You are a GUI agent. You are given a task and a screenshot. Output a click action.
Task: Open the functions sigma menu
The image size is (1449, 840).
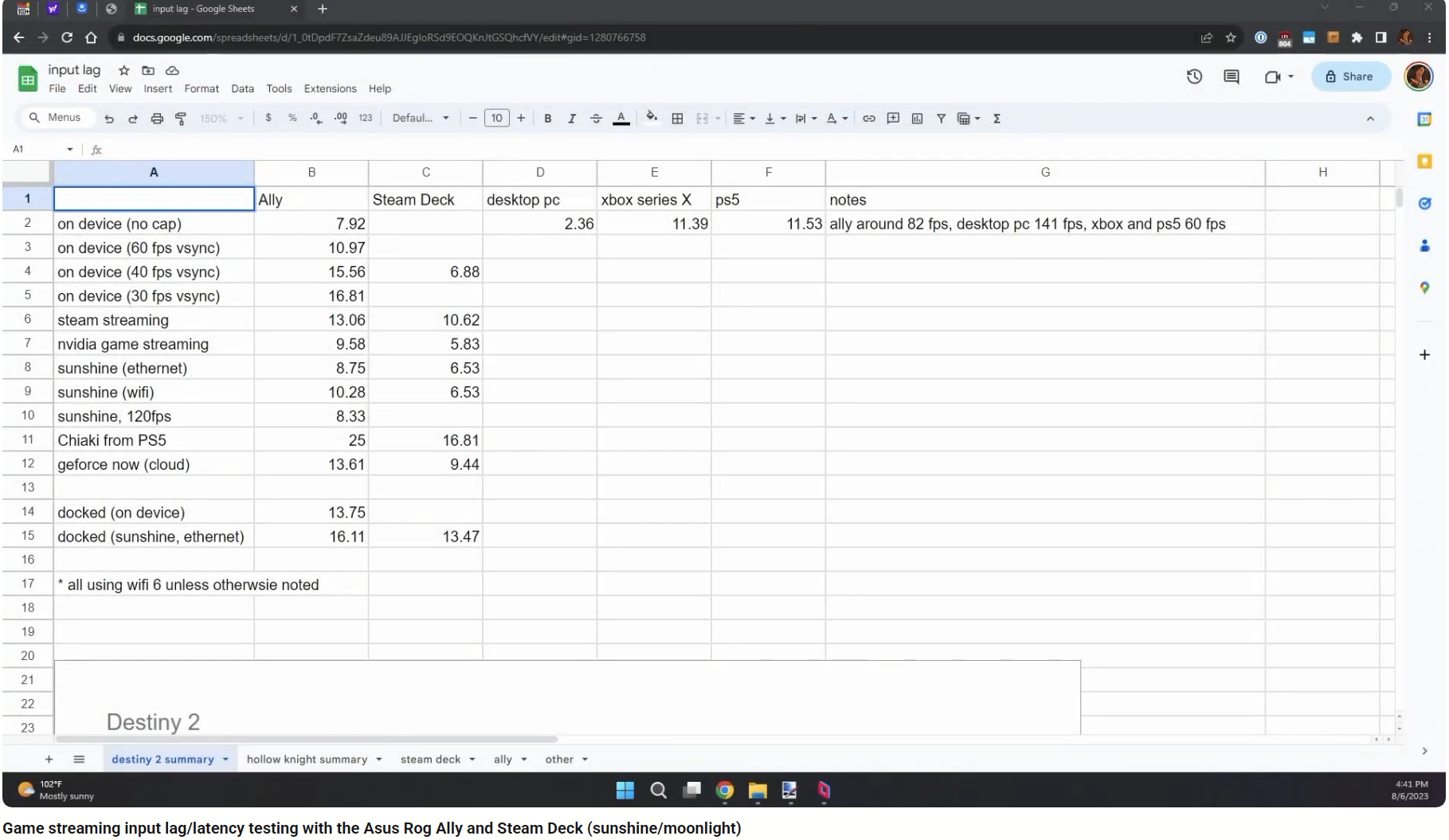[997, 119]
